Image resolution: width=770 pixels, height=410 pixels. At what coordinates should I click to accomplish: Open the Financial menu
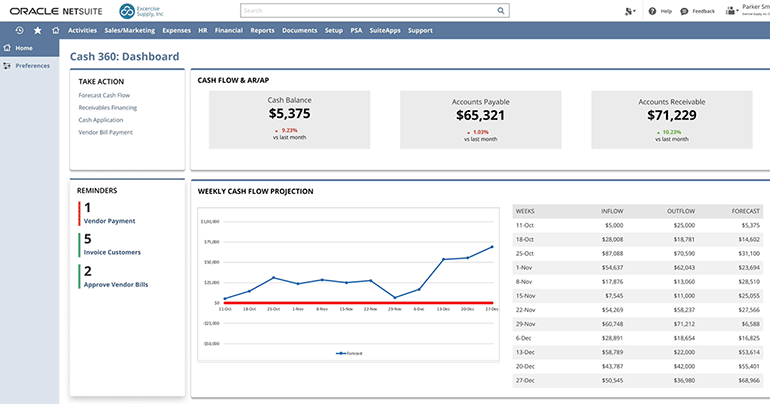pyautogui.click(x=228, y=31)
